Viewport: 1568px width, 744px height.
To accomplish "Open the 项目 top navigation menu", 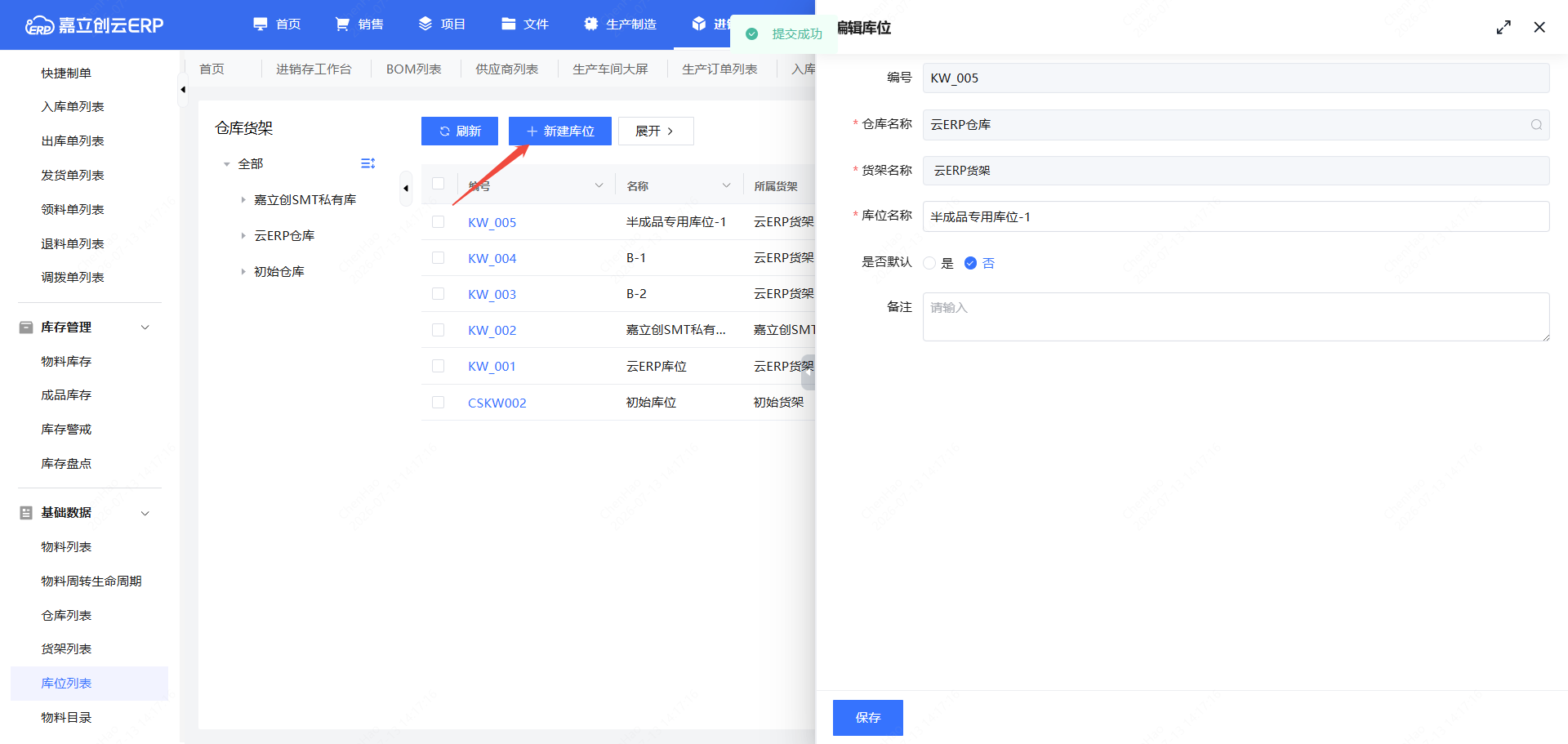I will pyautogui.click(x=442, y=25).
